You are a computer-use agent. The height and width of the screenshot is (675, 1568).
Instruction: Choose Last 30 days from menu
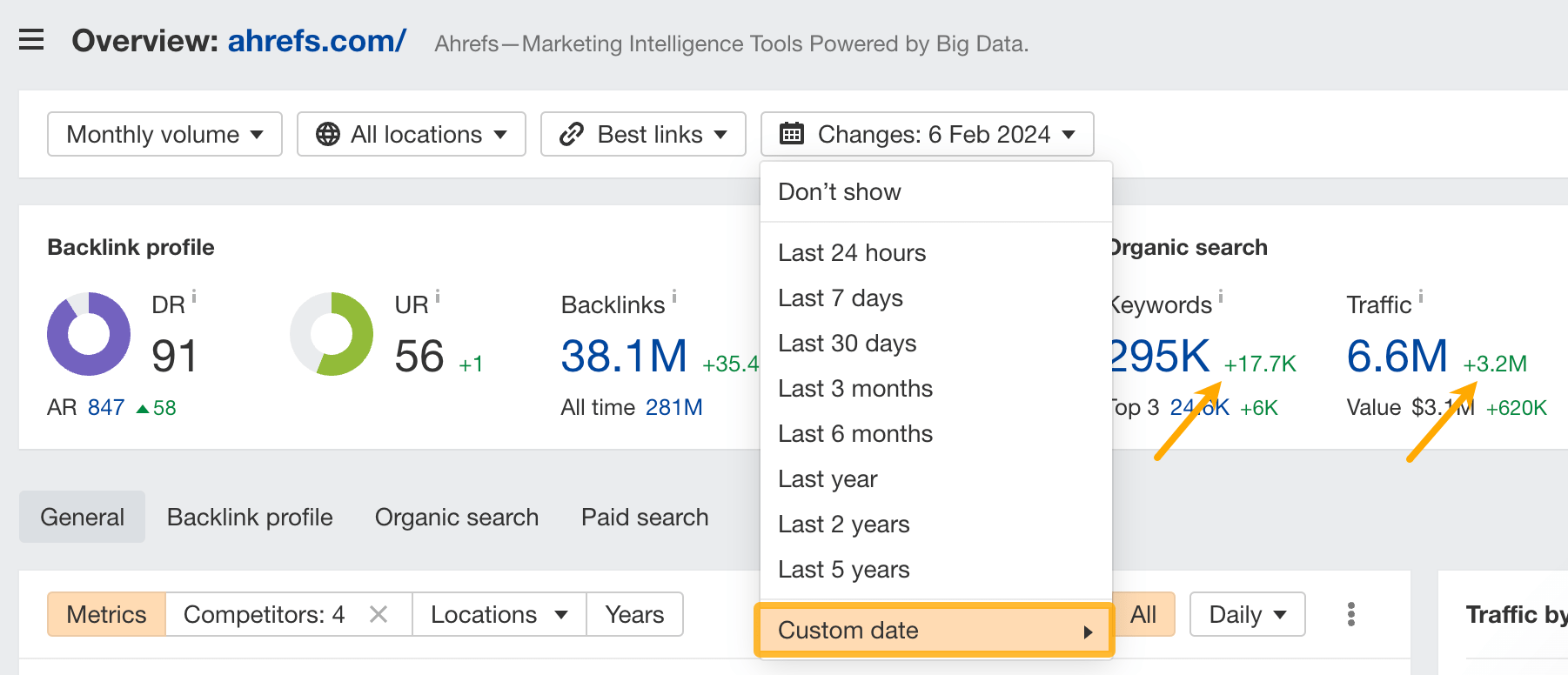pyautogui.click(x=847, y=344)
